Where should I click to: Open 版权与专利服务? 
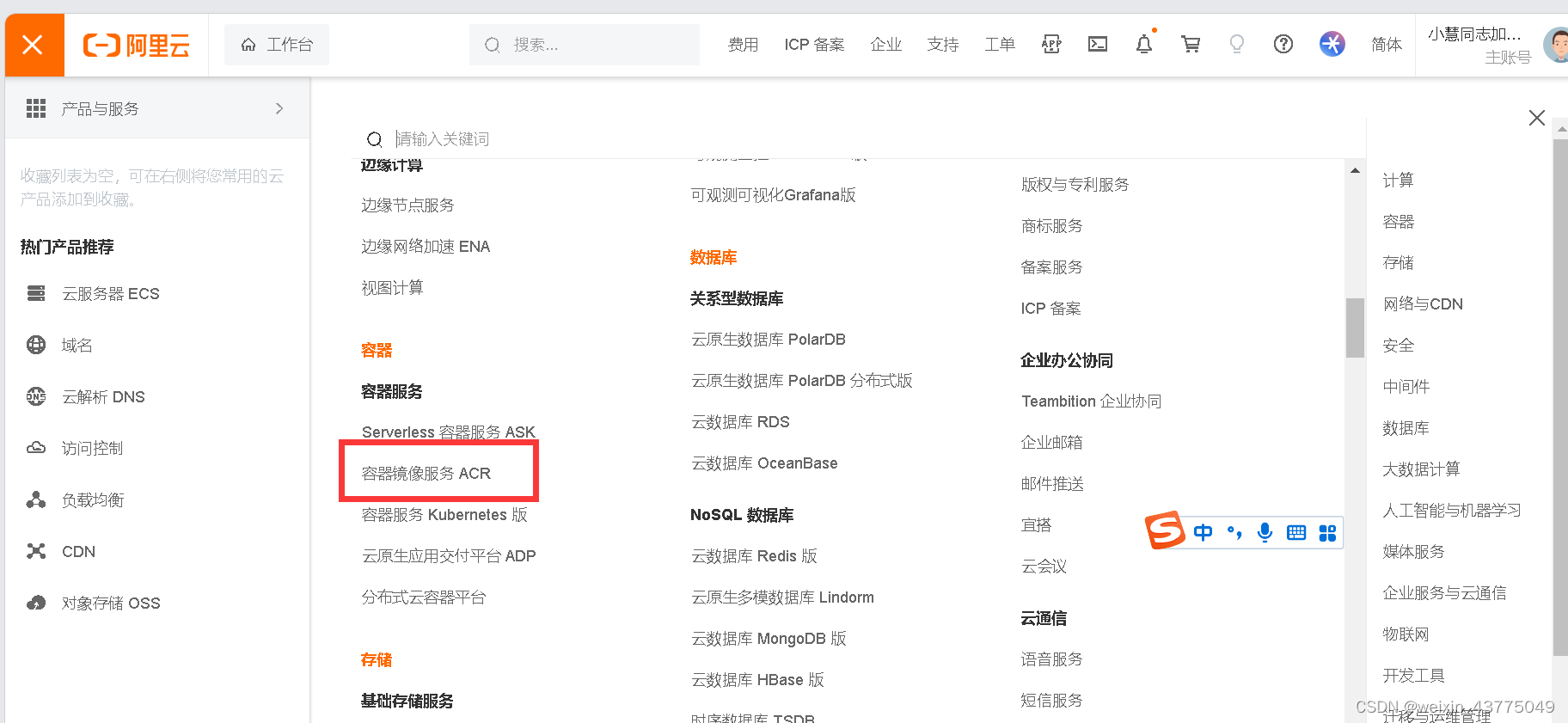[1075, 185]
